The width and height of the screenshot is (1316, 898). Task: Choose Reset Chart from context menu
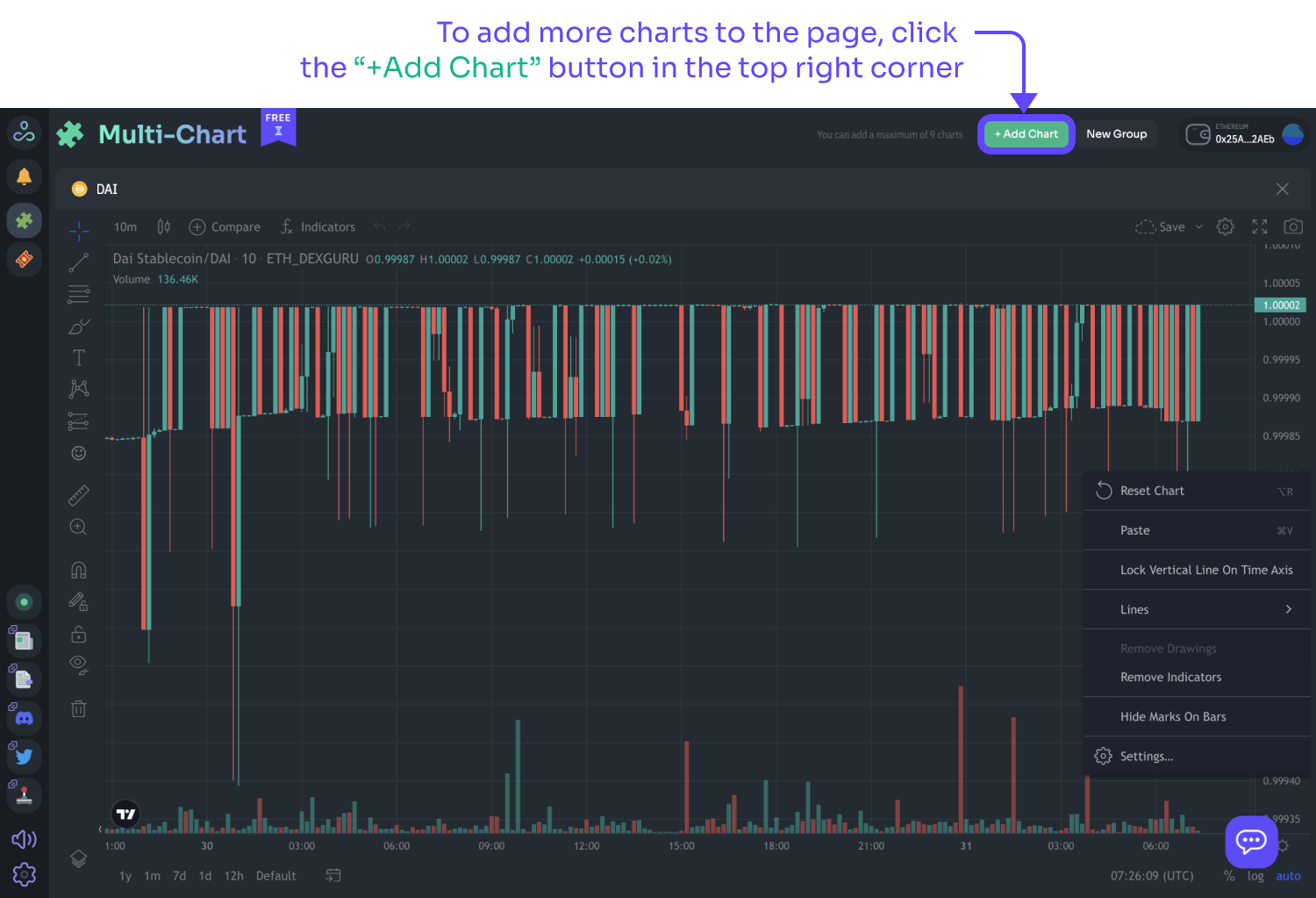point(1152,491)
